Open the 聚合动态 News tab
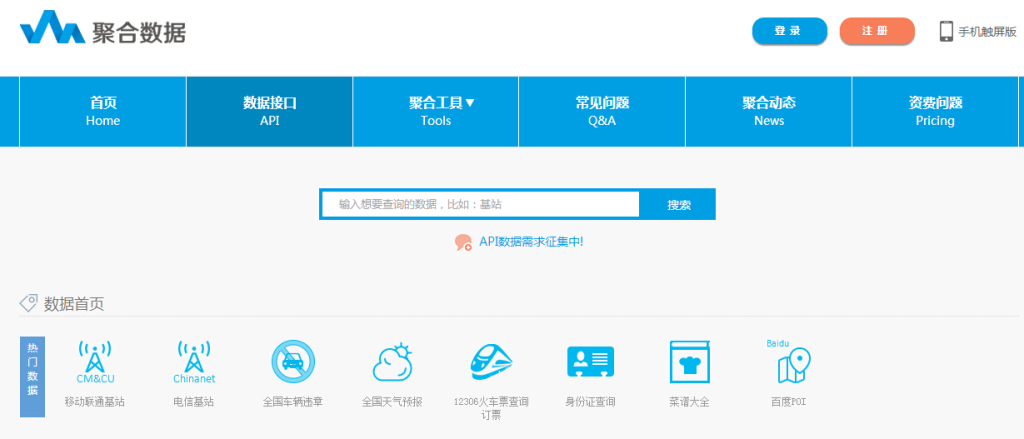 pyautogui.click(x=769, y=111)
